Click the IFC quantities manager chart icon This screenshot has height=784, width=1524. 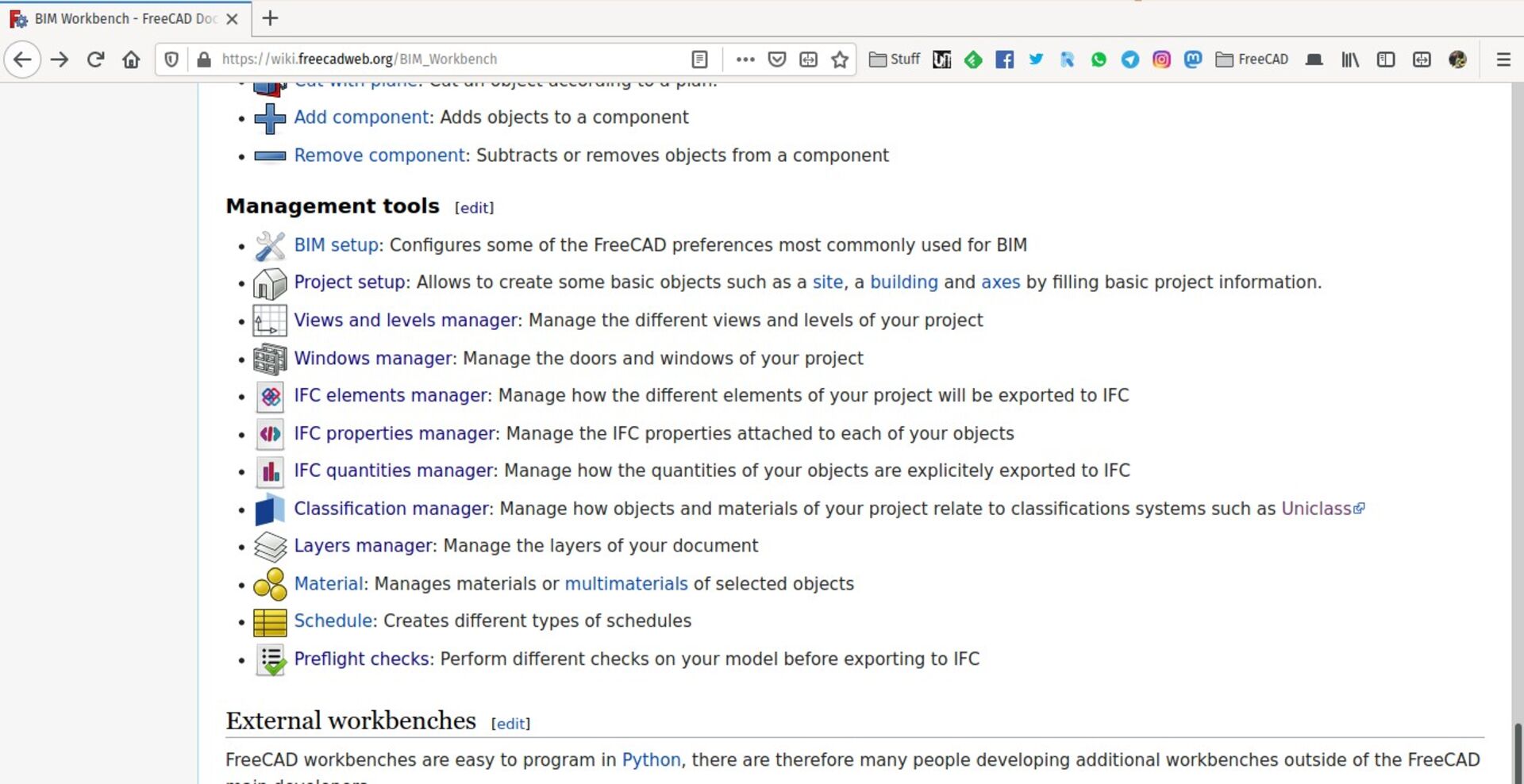coord(270,471)
